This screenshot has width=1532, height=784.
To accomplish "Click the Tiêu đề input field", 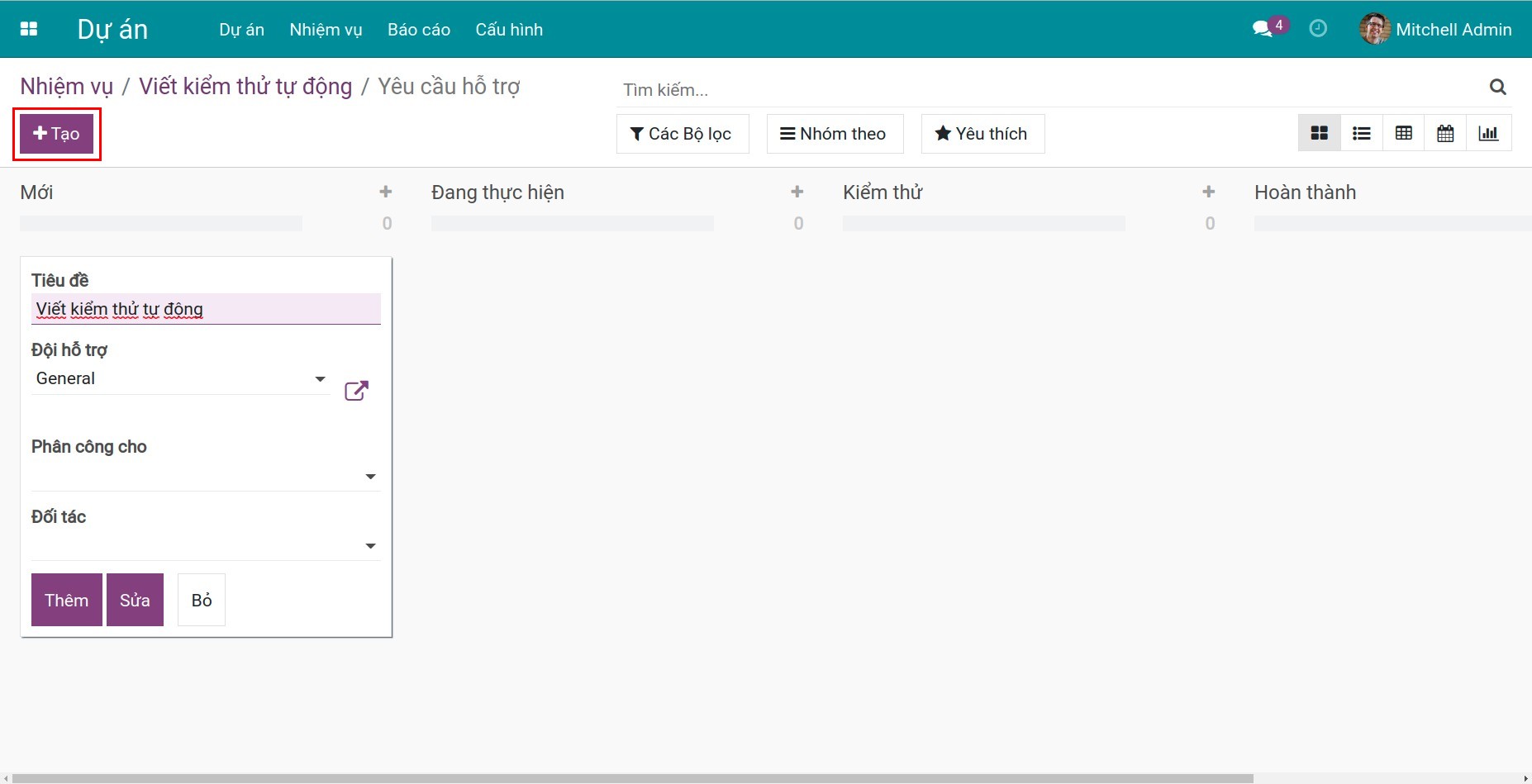I will [206, 309].
